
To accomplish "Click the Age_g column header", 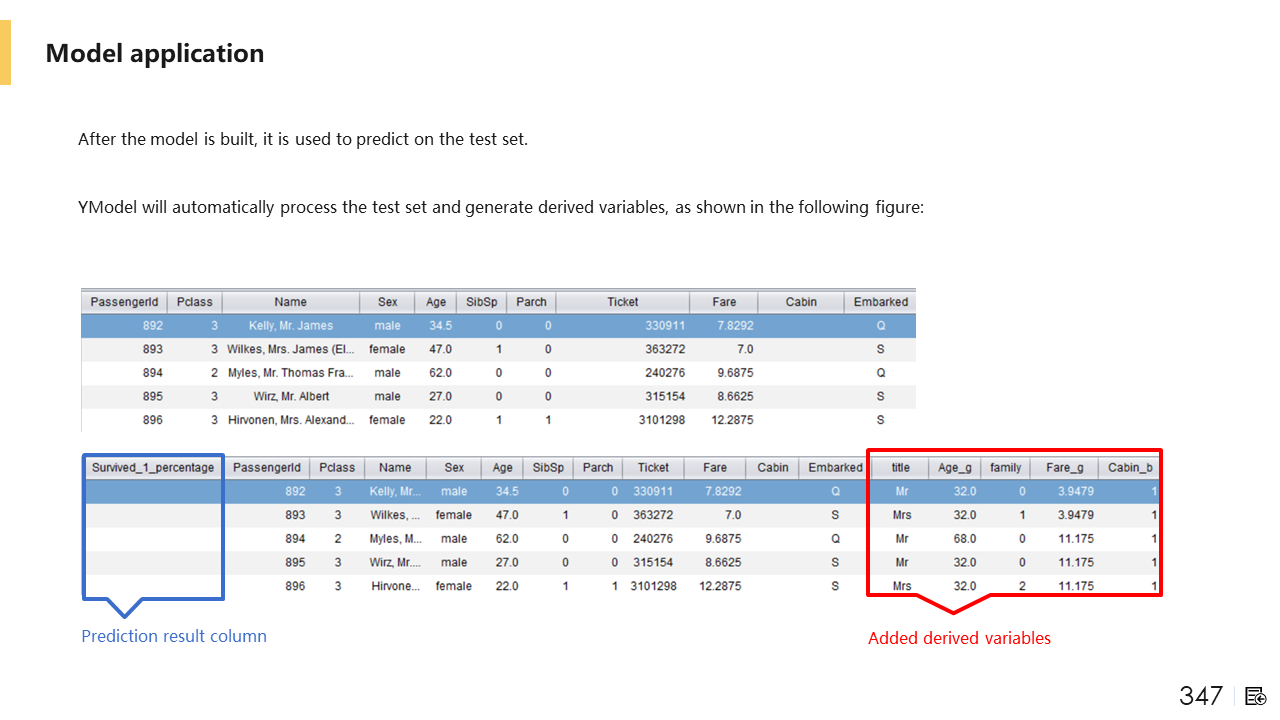I will point(954,467).
